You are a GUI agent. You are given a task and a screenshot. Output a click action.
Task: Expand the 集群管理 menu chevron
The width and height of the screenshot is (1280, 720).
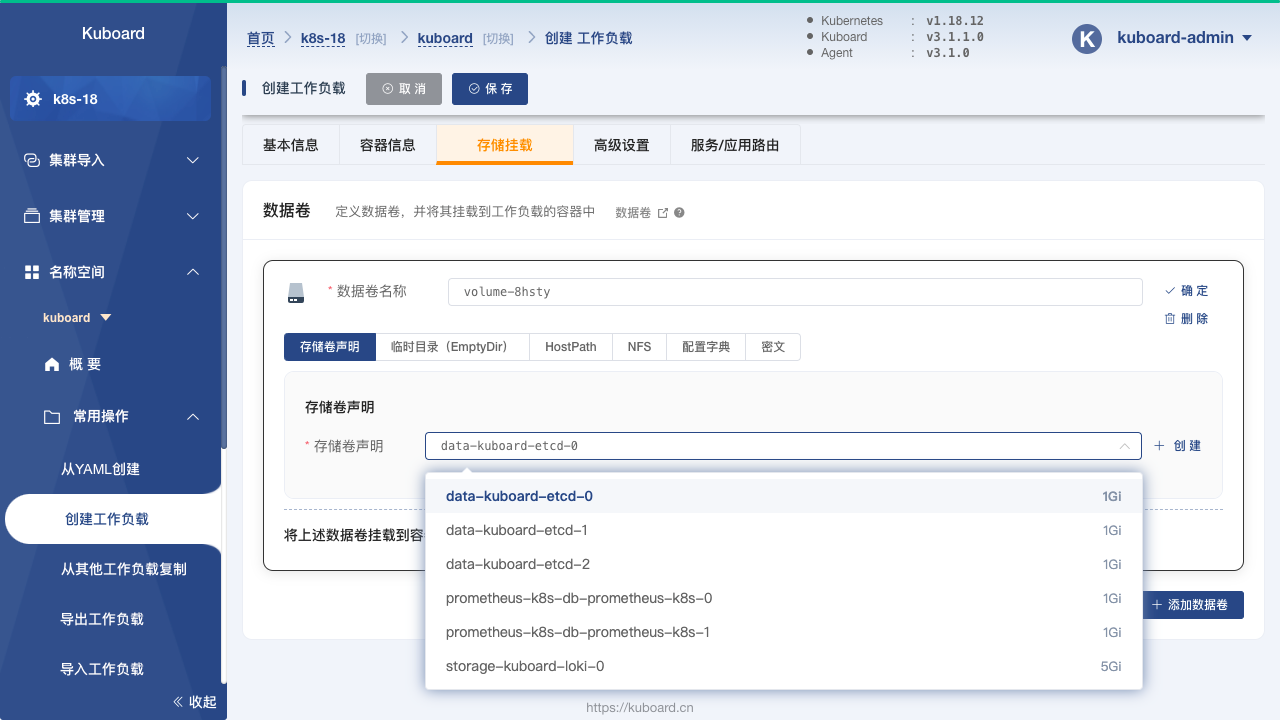click(194, 216)
